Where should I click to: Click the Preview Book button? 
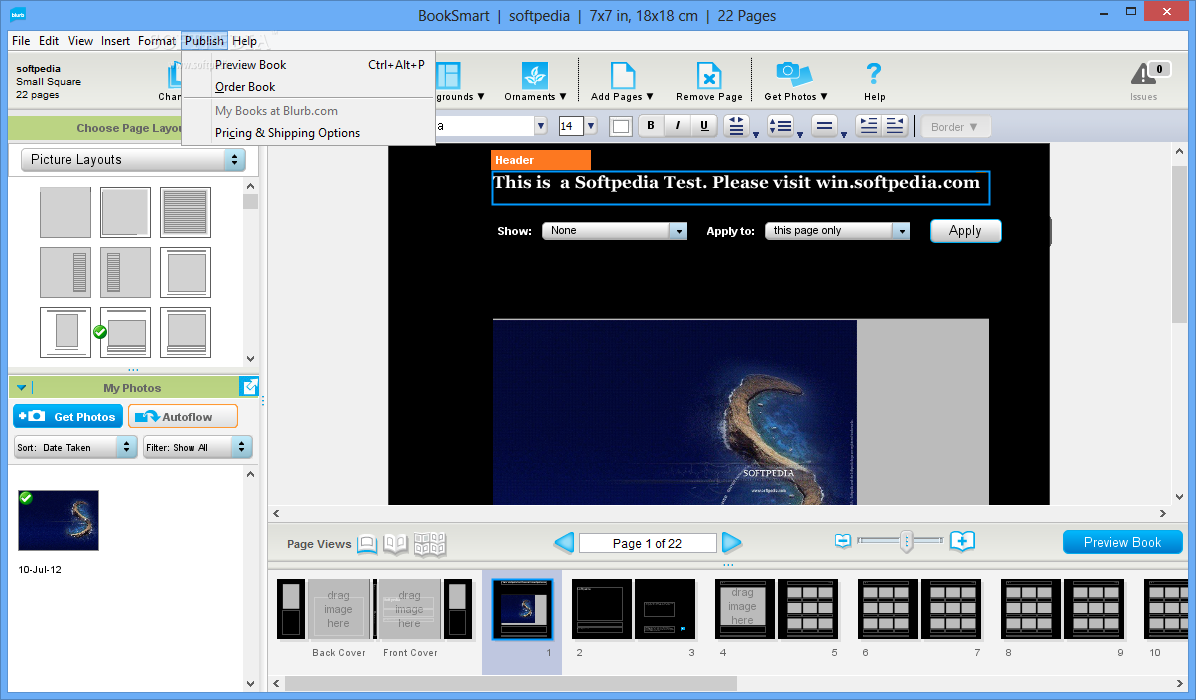tap(1122, 542)
